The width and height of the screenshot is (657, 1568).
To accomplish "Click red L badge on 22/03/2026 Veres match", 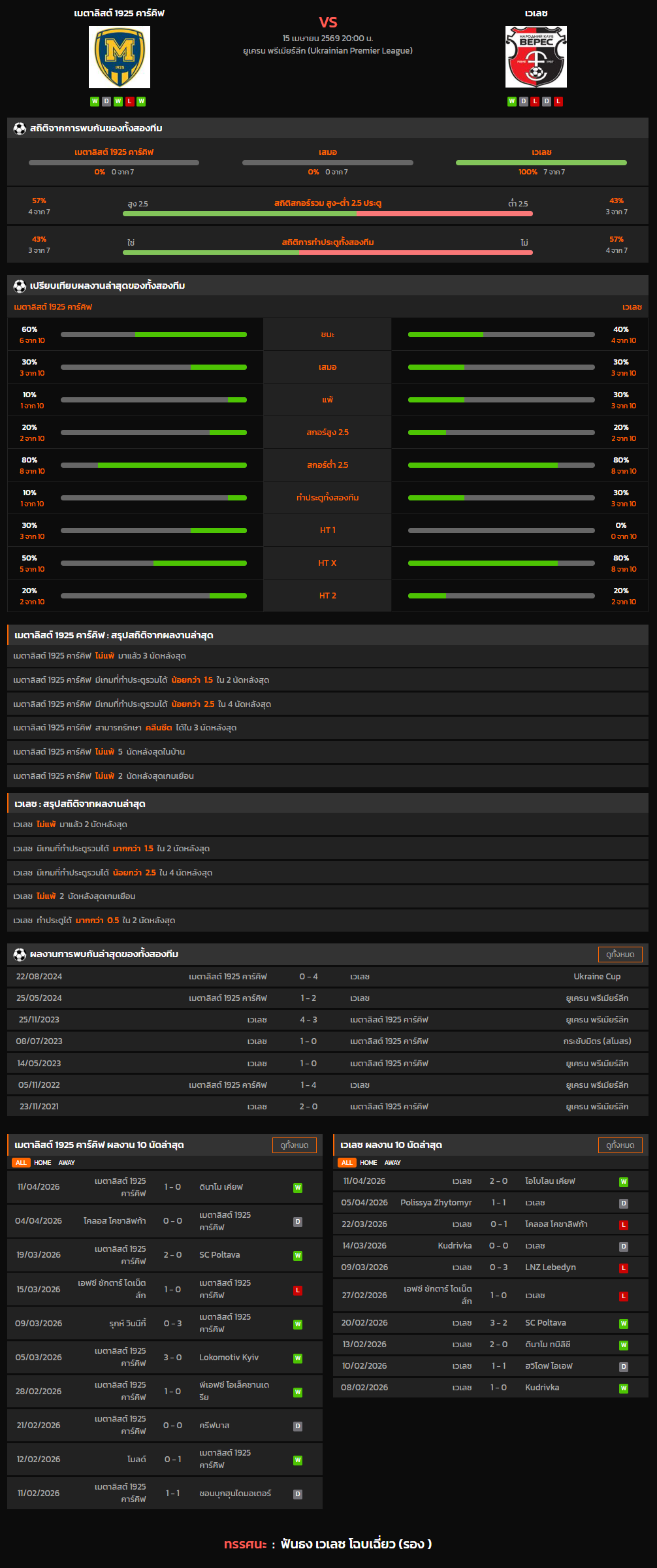I will pos(624,1225).
